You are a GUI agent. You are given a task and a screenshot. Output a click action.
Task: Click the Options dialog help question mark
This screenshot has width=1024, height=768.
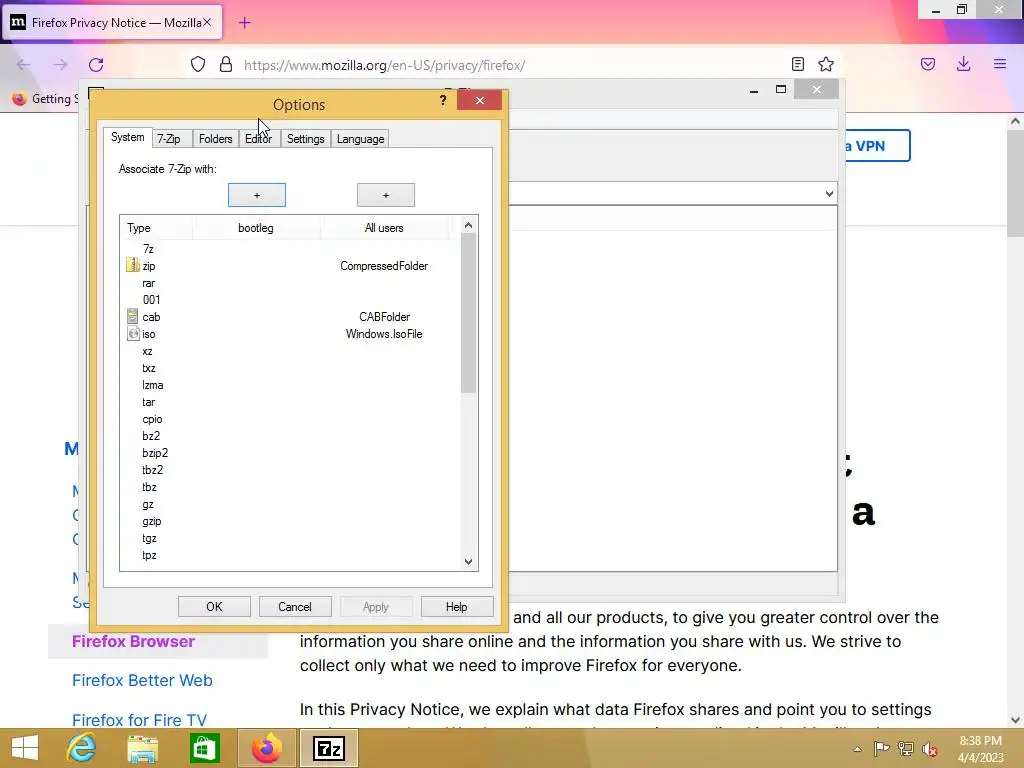[x=443, y=100]
